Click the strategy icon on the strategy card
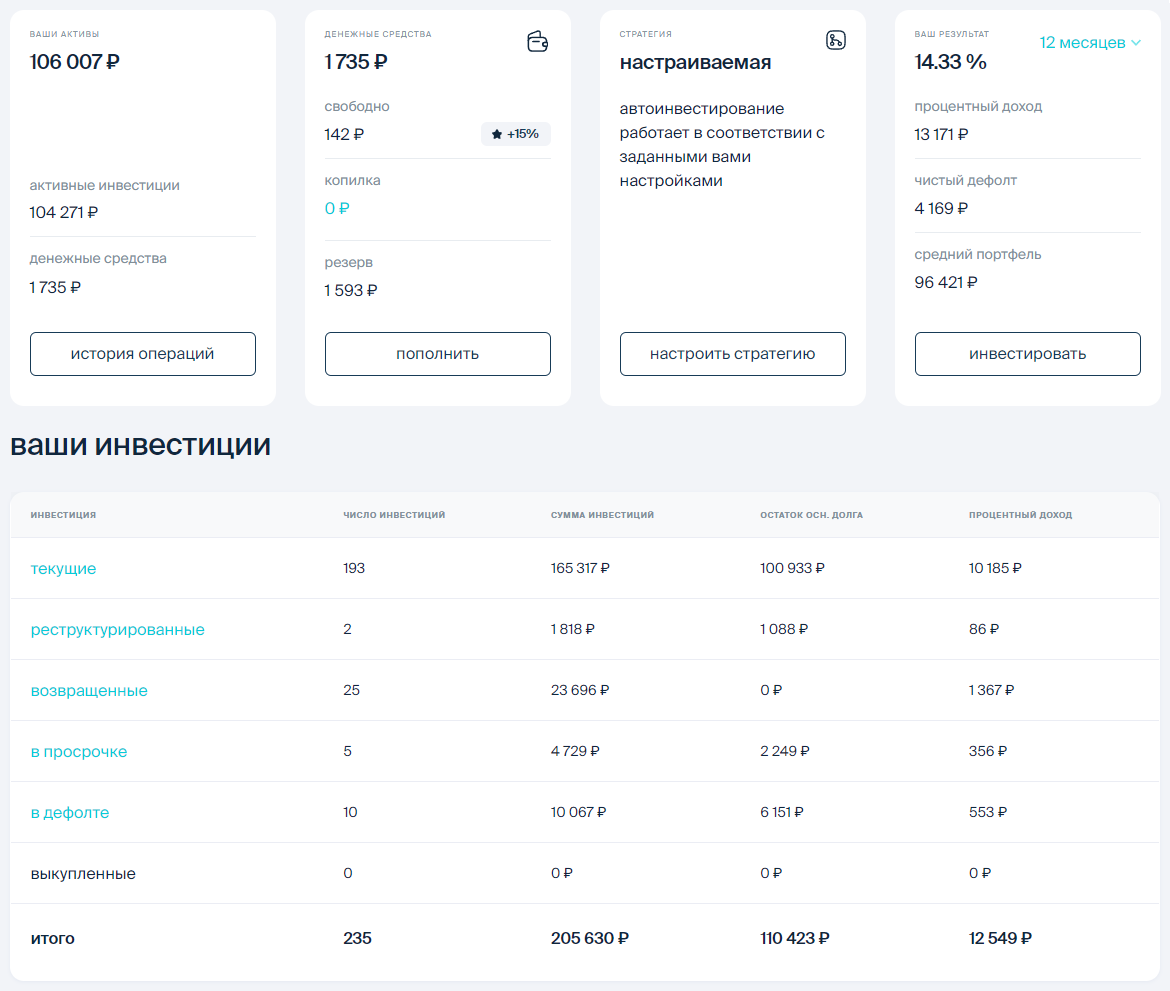 (836, 40)
